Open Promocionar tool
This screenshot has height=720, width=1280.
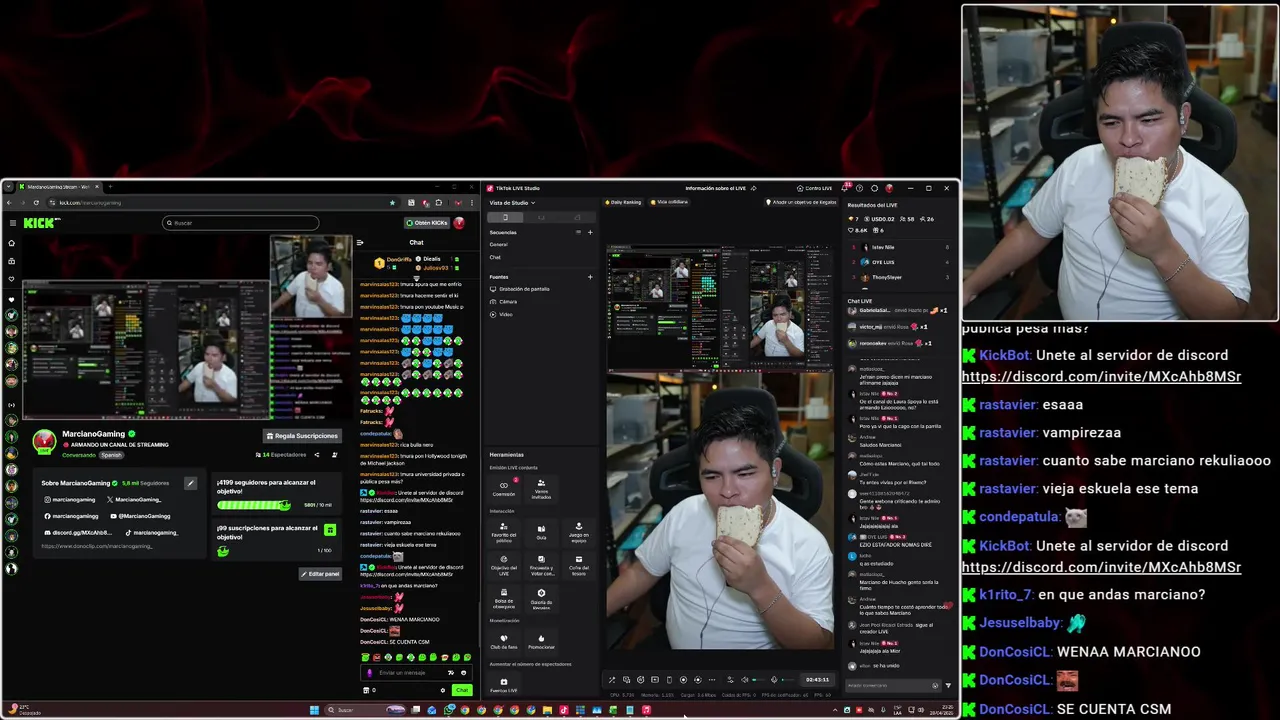point(541,642)
